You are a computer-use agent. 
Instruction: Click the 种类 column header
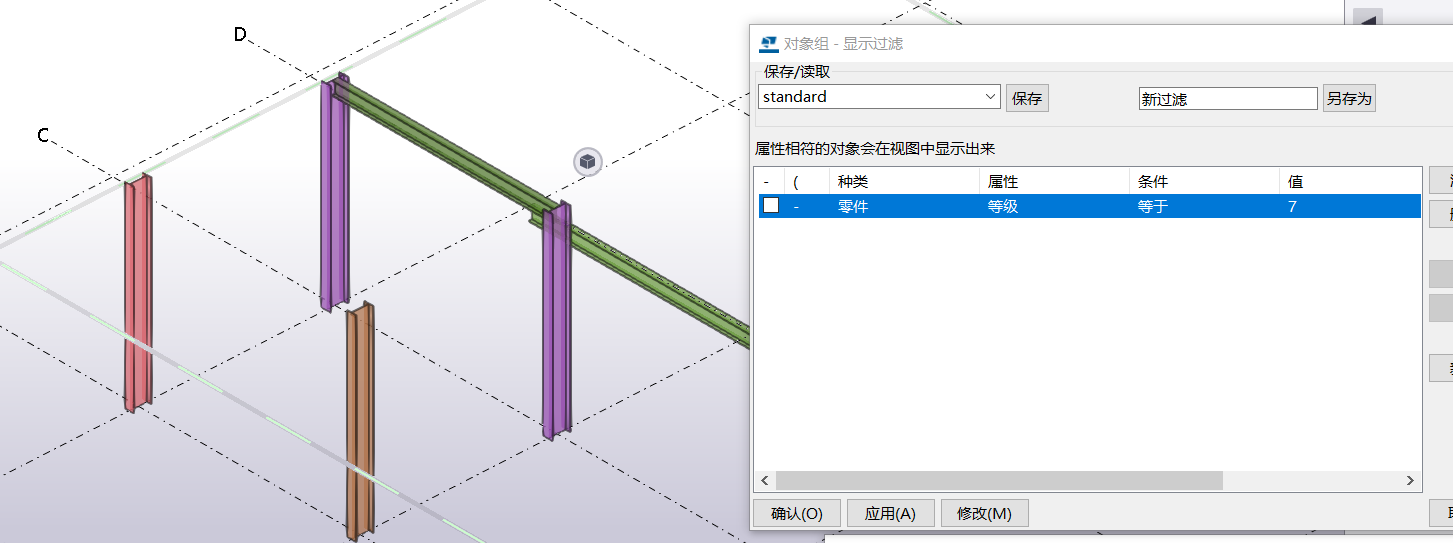[x=904, y=182]
